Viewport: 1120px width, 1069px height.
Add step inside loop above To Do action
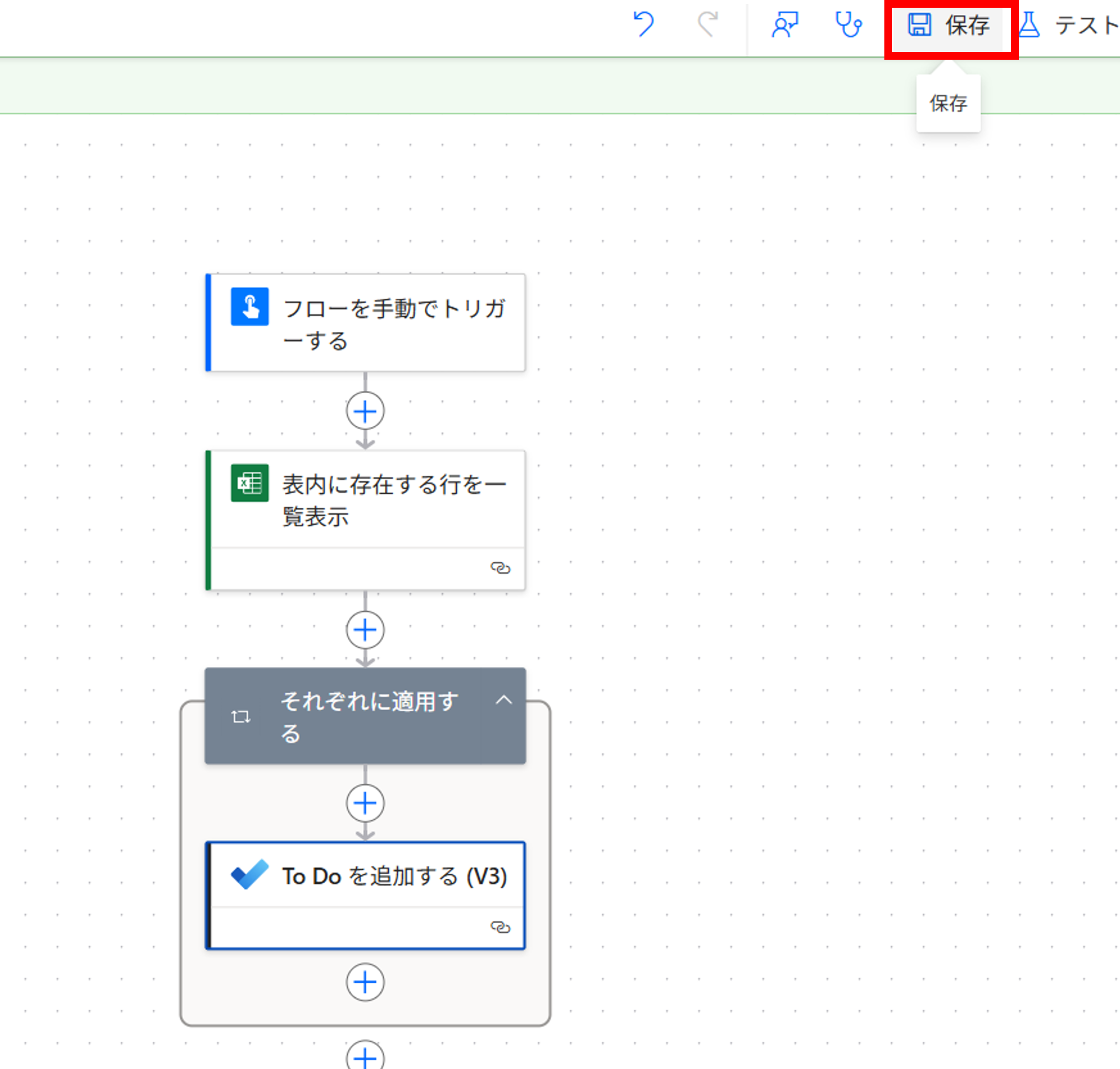pyautogui.click(x=366, y=804)
